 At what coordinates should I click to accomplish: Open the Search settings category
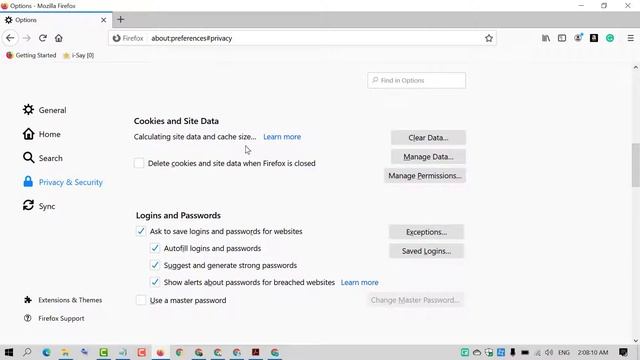[x=43, y=158]
